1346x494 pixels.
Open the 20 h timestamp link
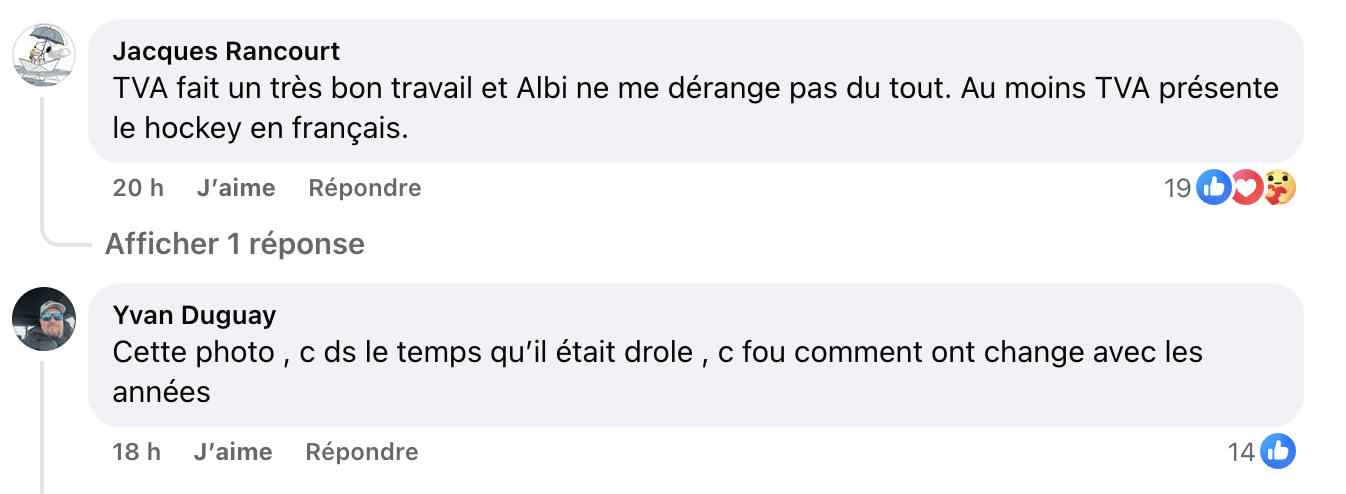[138, 188]
